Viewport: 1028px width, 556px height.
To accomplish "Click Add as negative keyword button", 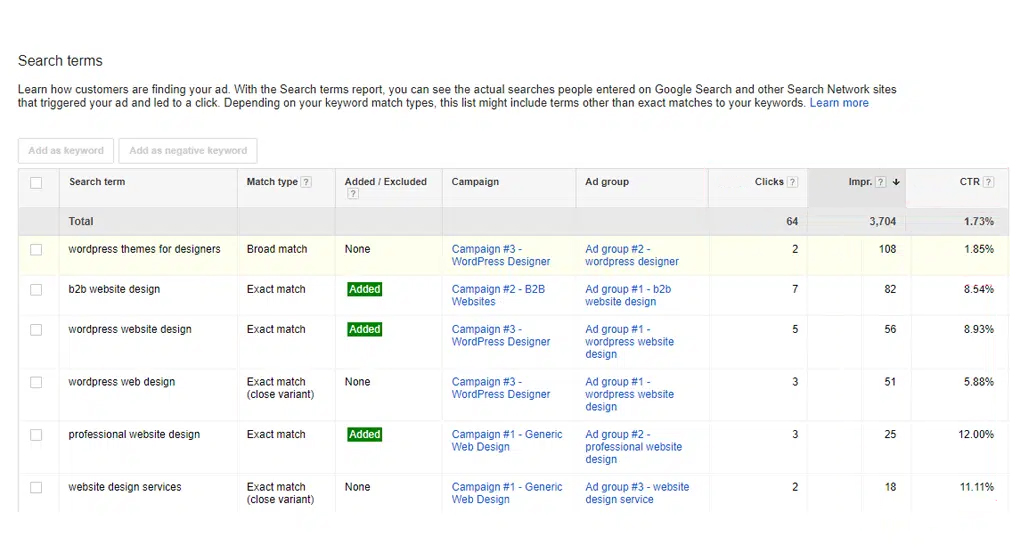I will [x=188, y=151].
